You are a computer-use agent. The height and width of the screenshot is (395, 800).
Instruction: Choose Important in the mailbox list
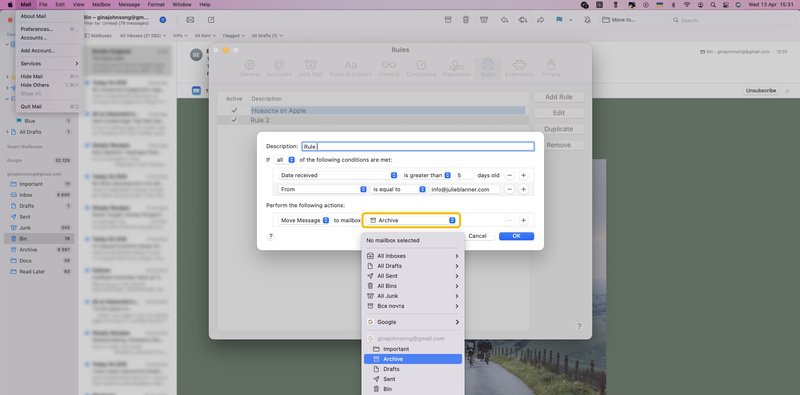[413, 349]
